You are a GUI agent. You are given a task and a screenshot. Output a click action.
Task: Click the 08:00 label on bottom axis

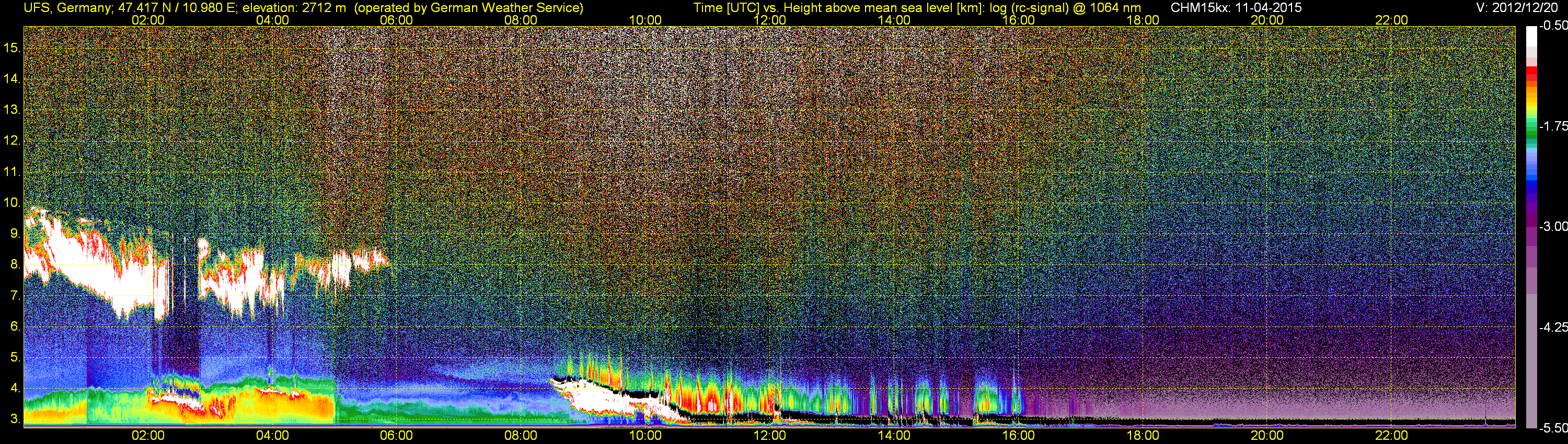click(x=521, y=436)
